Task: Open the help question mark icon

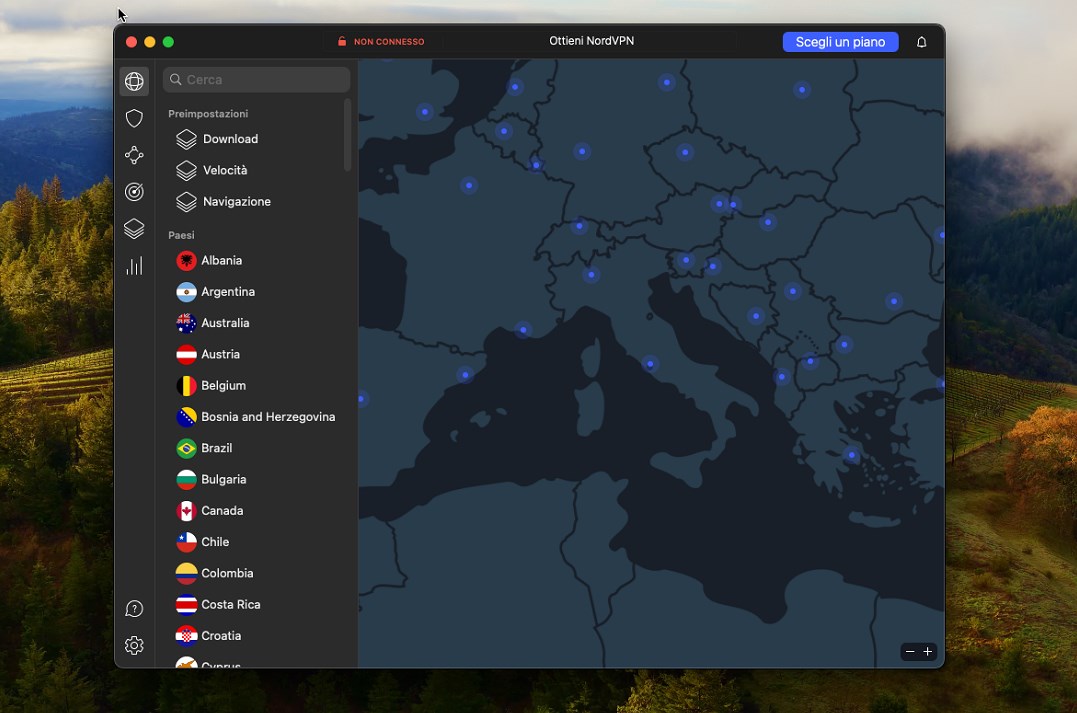Action: tap(134, 609)
